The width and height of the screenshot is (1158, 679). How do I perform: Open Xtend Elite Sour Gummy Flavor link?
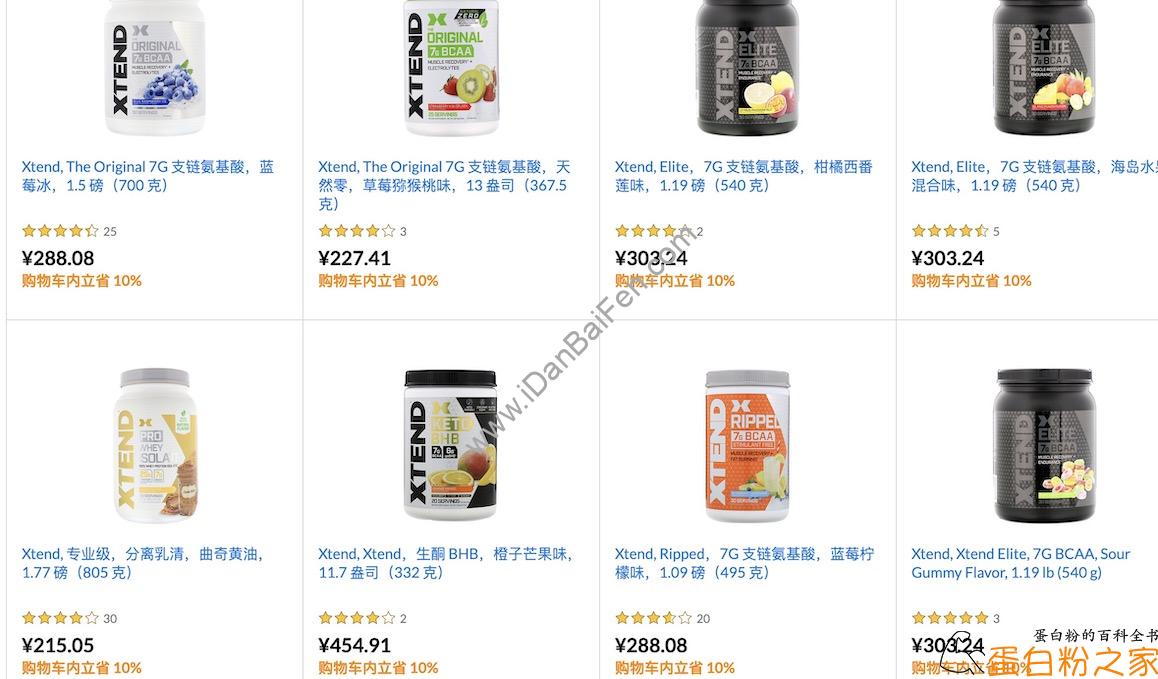pyautogui.click(x=1021, y=563)
